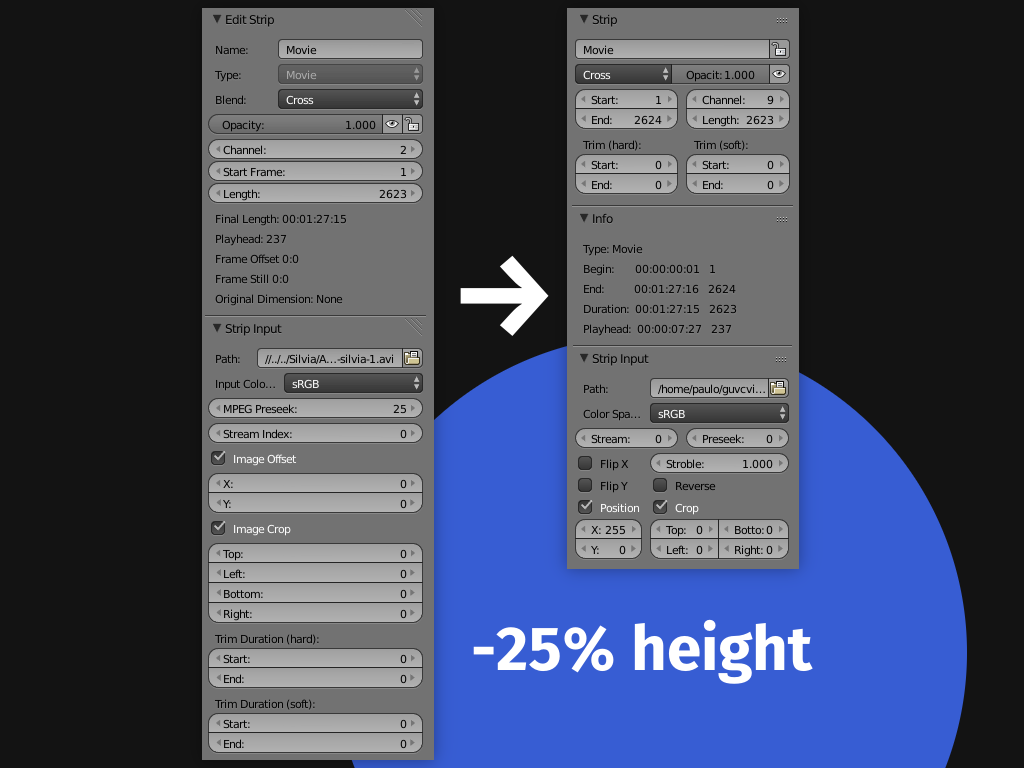Screen dimensions: 1024x768
Task: Enable the Flip X checkbox
Action: tap(585, 464)
